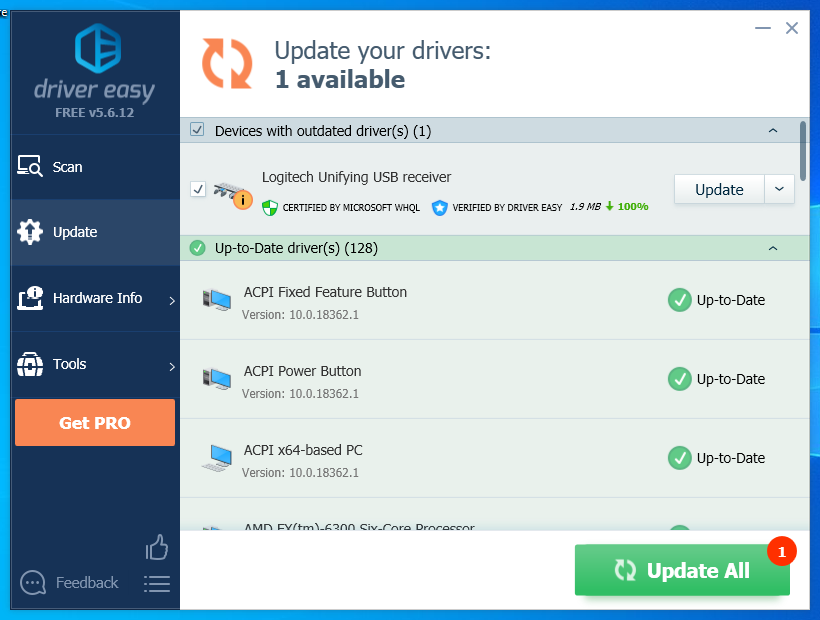Click the Scan sidebar icon
Viewport: 820px width, 620px height.
(30, 166)
